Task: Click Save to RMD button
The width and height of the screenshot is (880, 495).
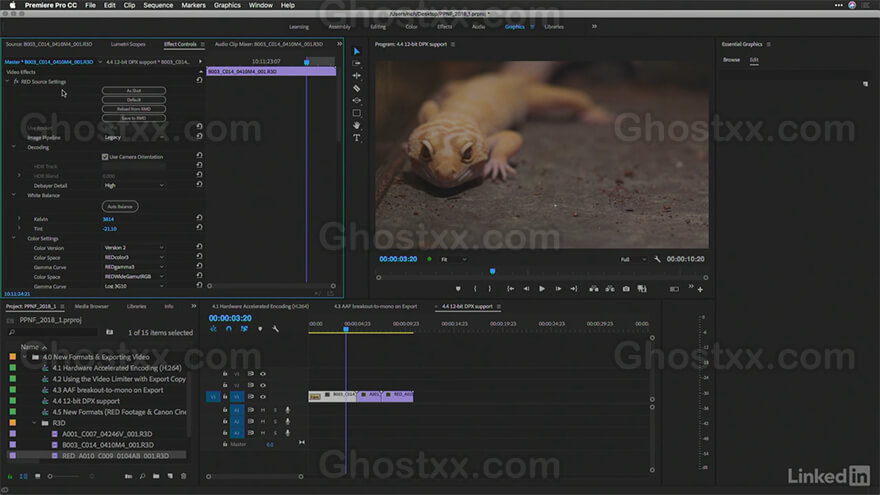Action: pyautogui.click(x=134, y=118)
